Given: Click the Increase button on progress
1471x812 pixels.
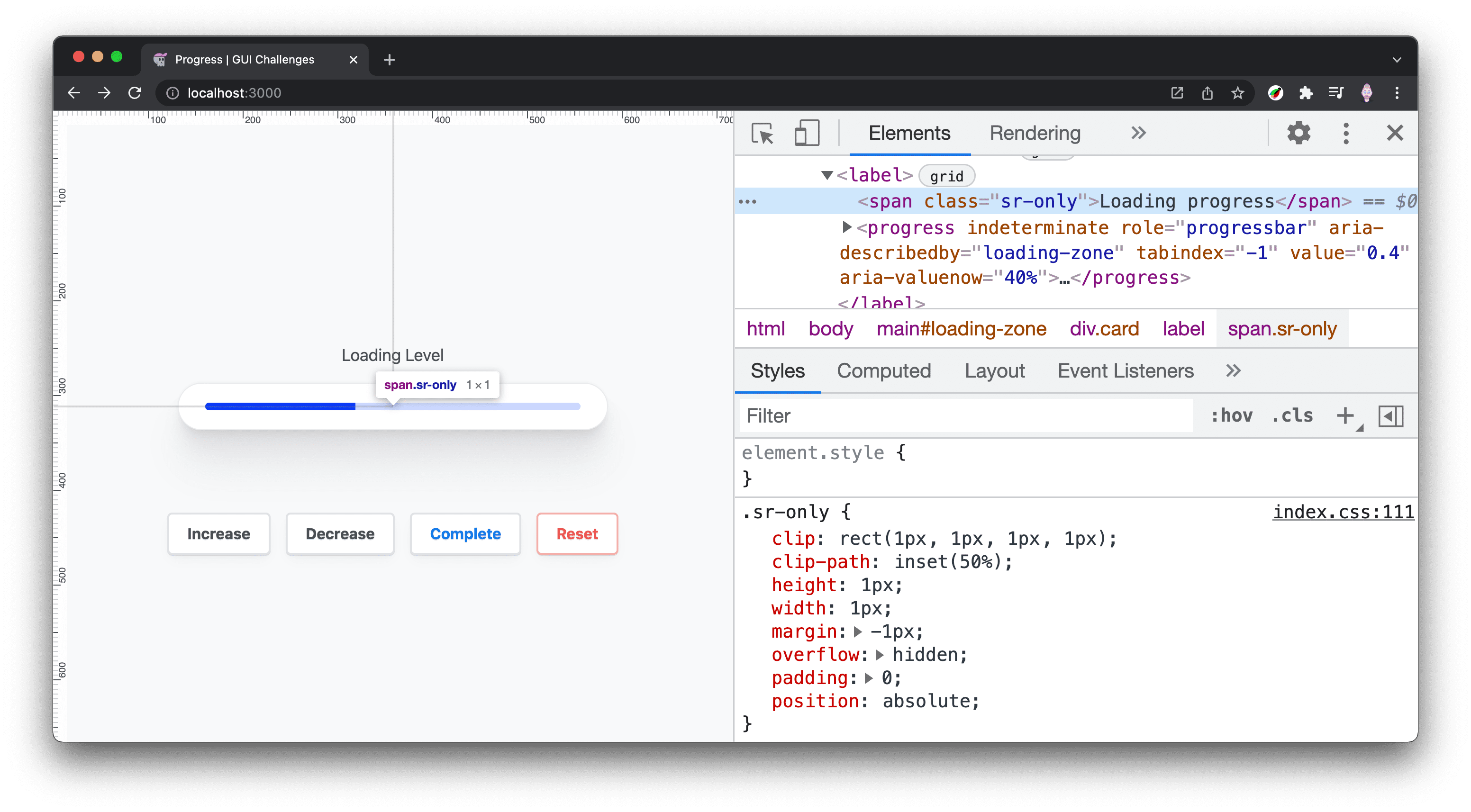Looking at the screenshot, I should (x=219, y=533).
